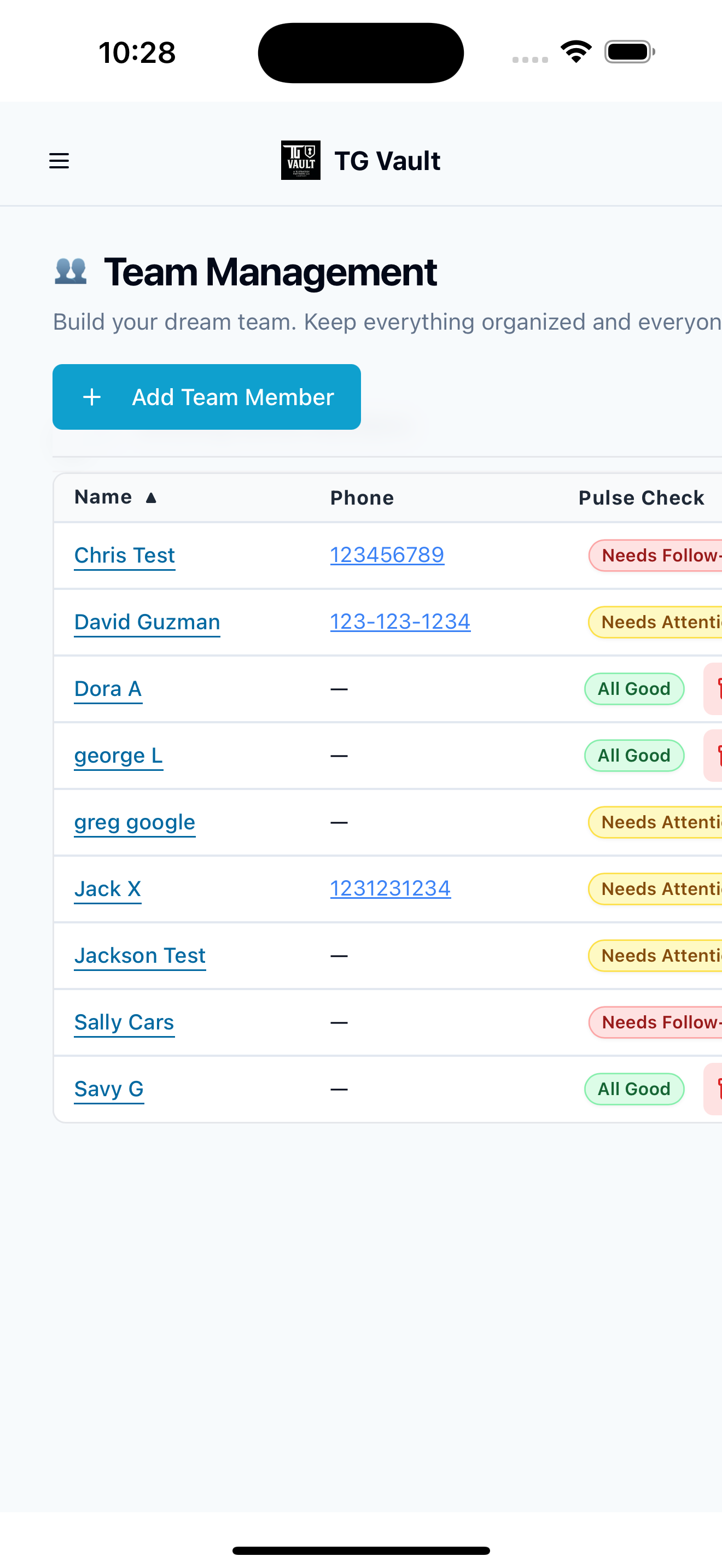
Task: Select the Pulse Check column header
Action: click(642, 498)
